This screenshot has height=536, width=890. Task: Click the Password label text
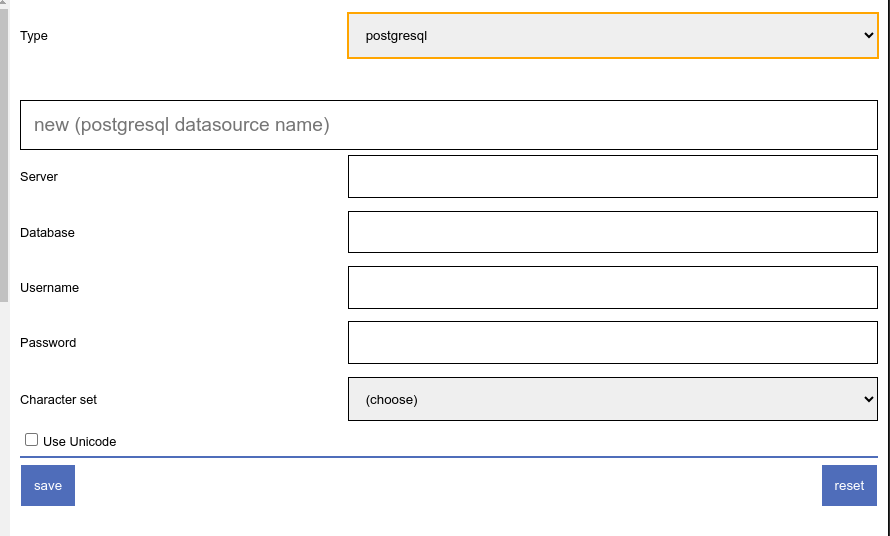[x=48, y=343]
